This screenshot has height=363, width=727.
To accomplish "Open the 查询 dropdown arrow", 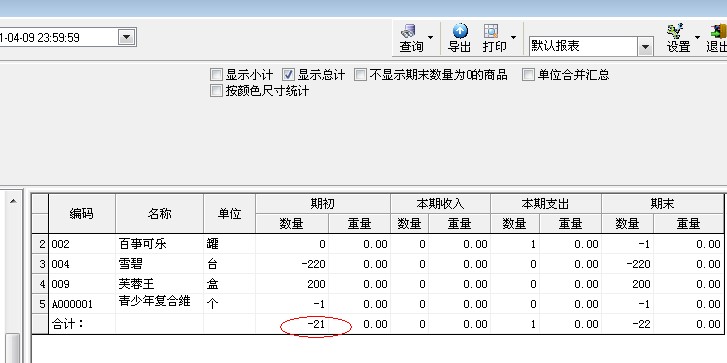I will click(x=431, y=38).
